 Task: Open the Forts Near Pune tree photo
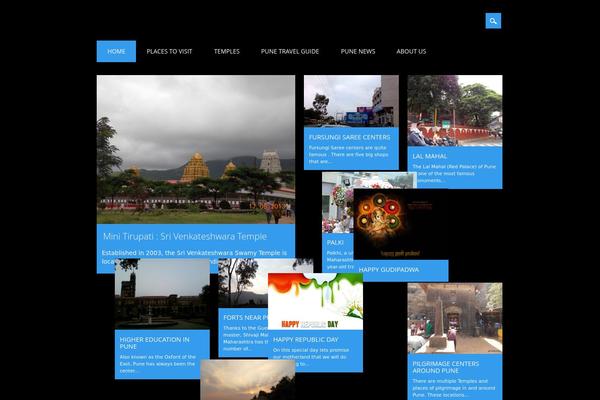243,283
